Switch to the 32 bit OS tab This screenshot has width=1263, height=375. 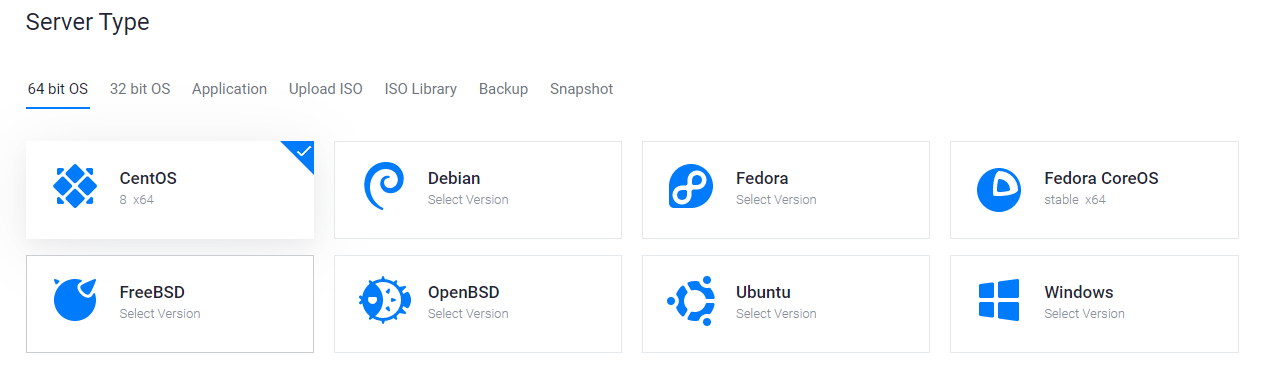click(x=140, y=89)
